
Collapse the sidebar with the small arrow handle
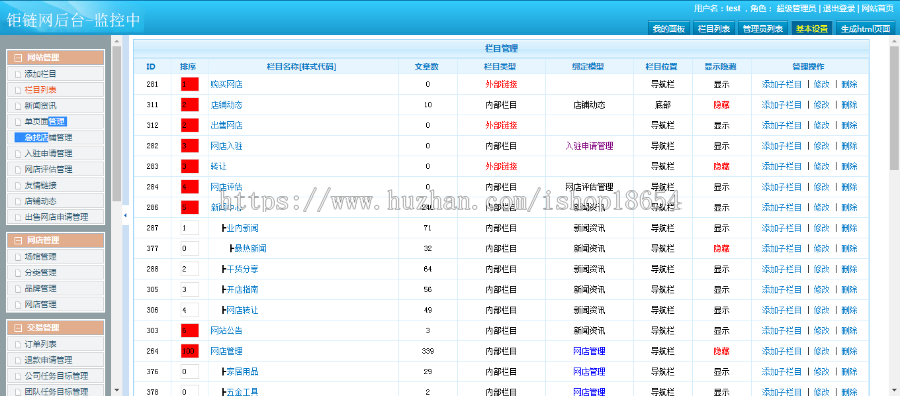126,215
